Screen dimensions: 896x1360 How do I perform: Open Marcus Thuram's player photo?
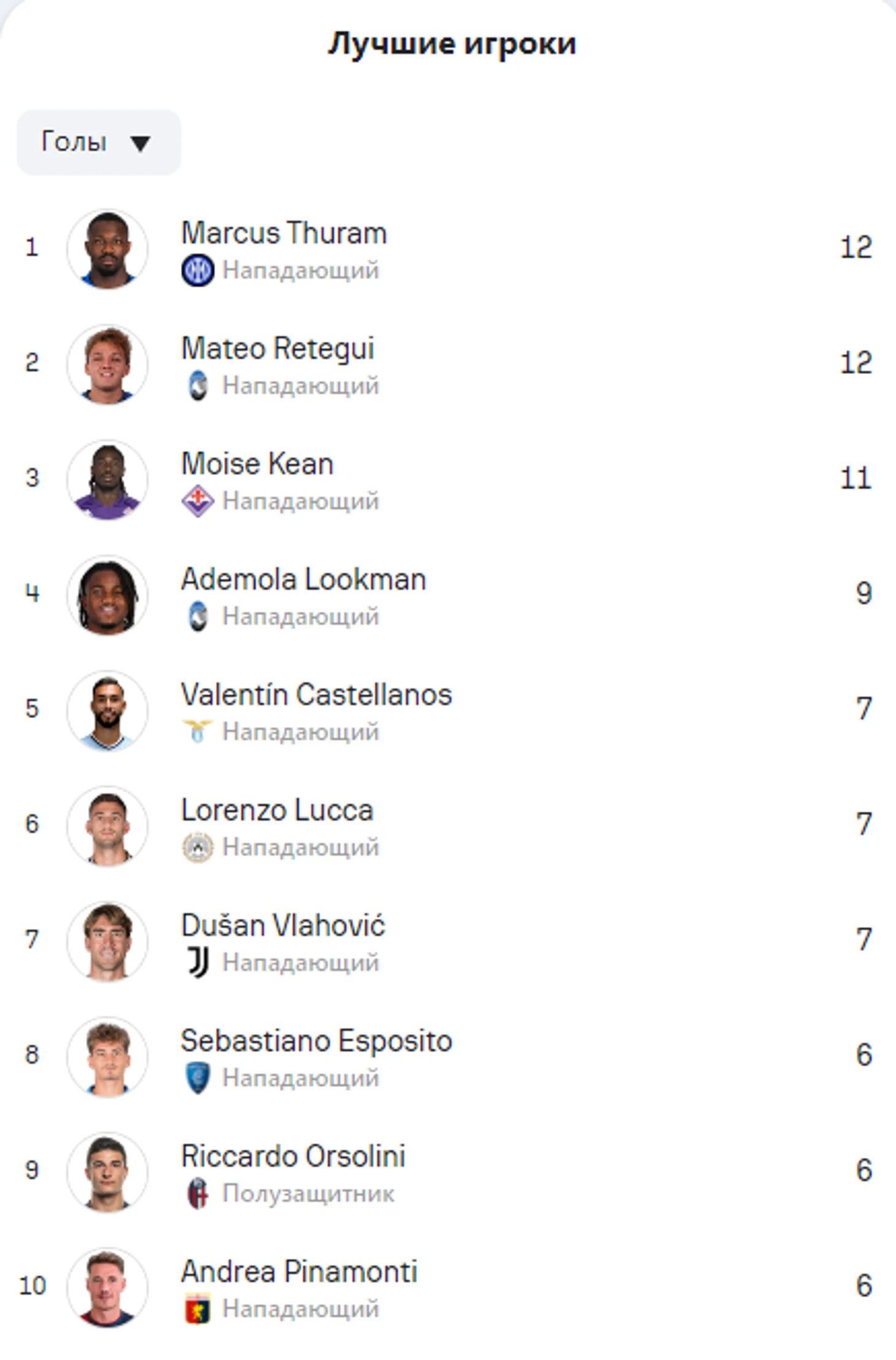point(107,249)
